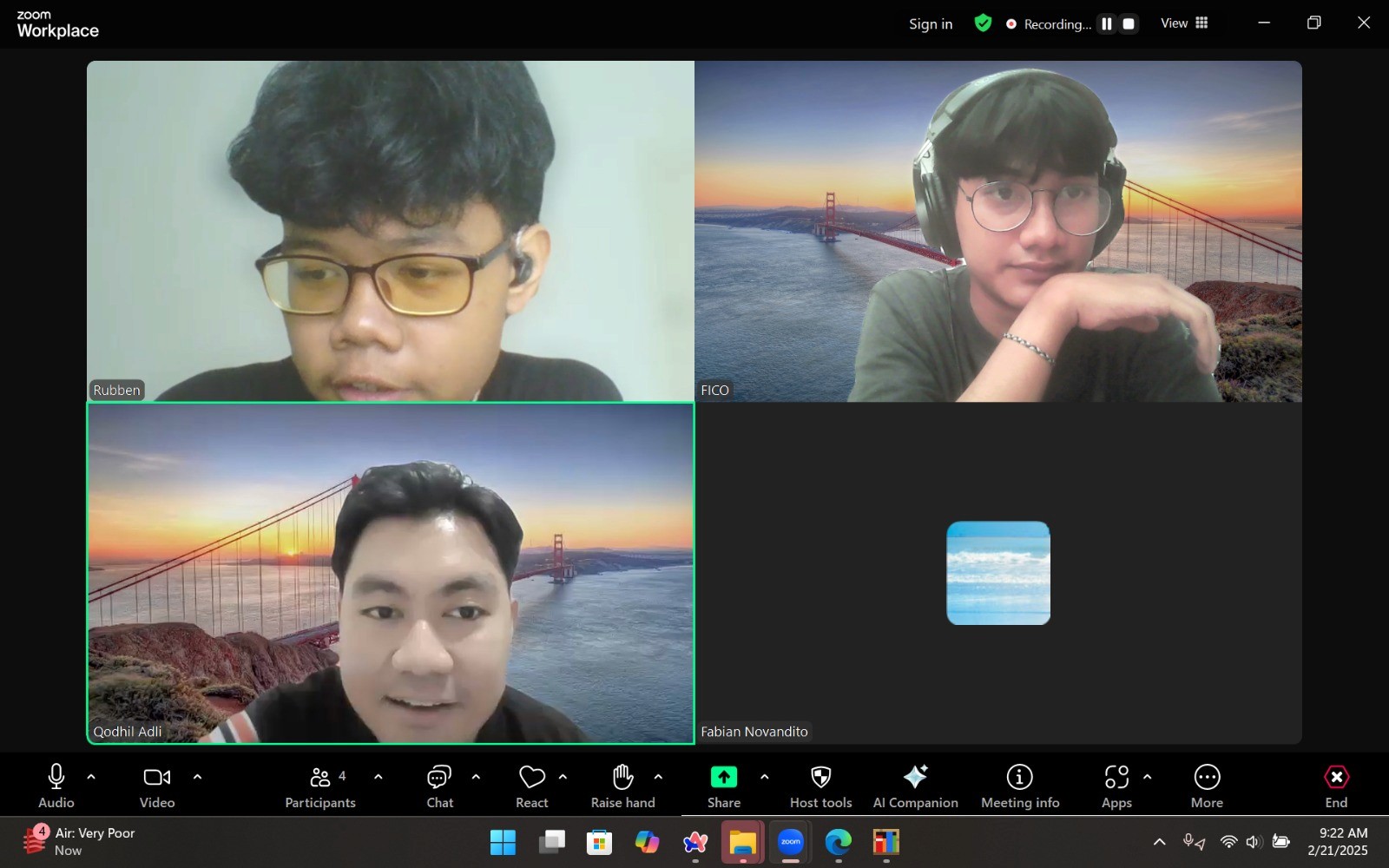This screenshot has height=868, width=1389.
Task: Open File Explorer from taskbar
Action: 742,842
